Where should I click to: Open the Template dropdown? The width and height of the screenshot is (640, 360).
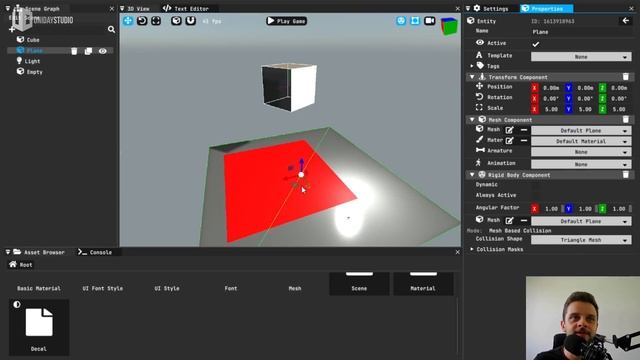[x=581, y=57]
